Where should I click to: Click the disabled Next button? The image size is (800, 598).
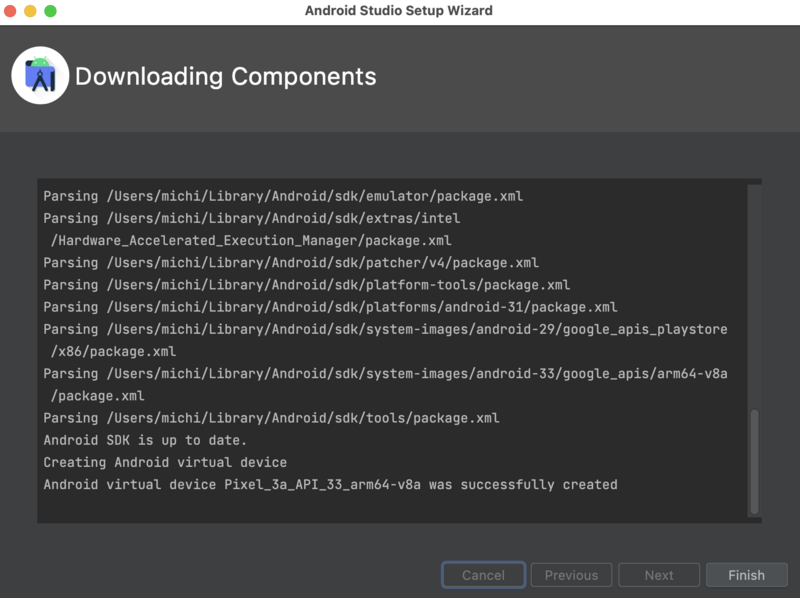coord(659,575)
